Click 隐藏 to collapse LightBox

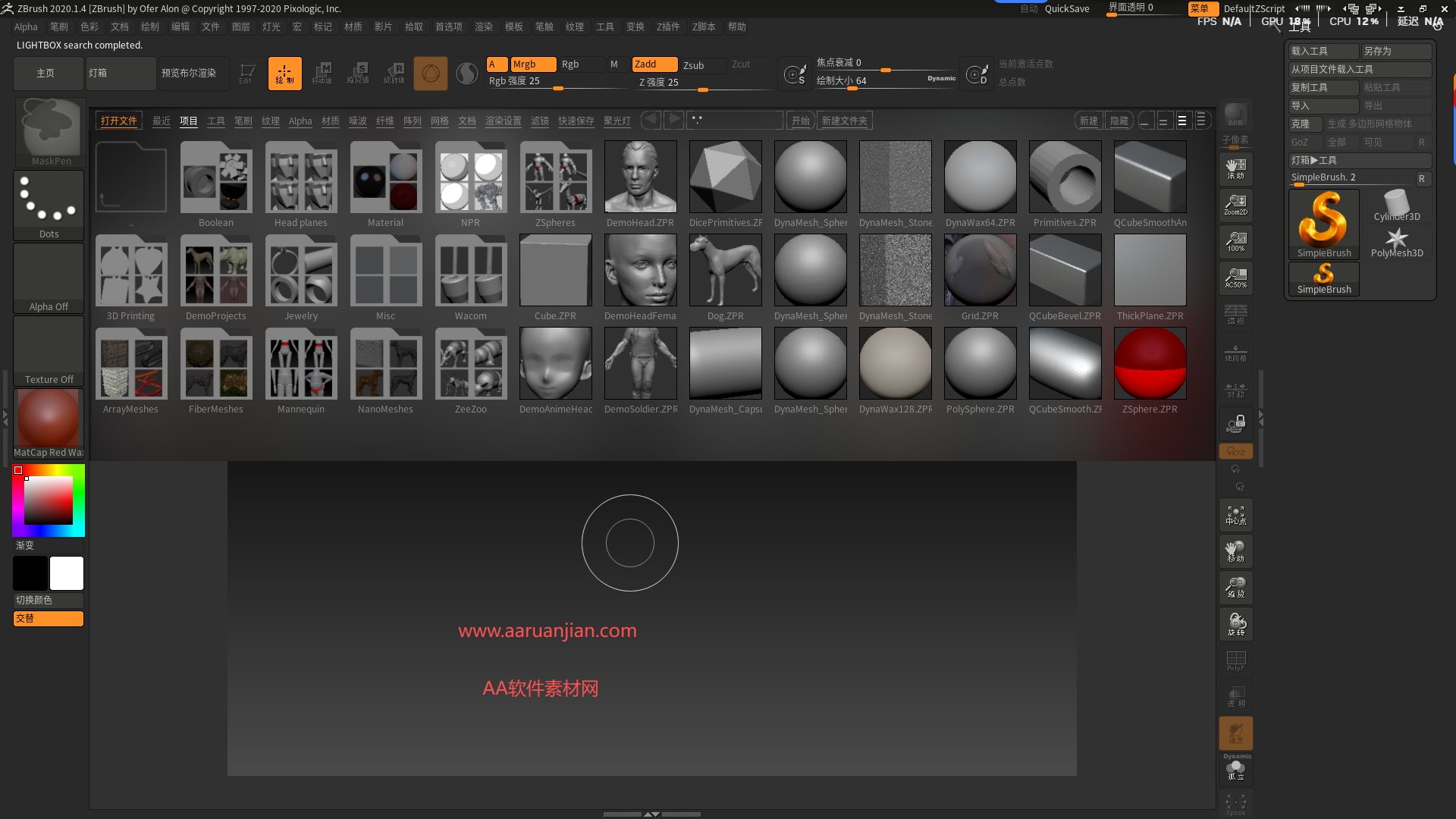click(1119, 120)
